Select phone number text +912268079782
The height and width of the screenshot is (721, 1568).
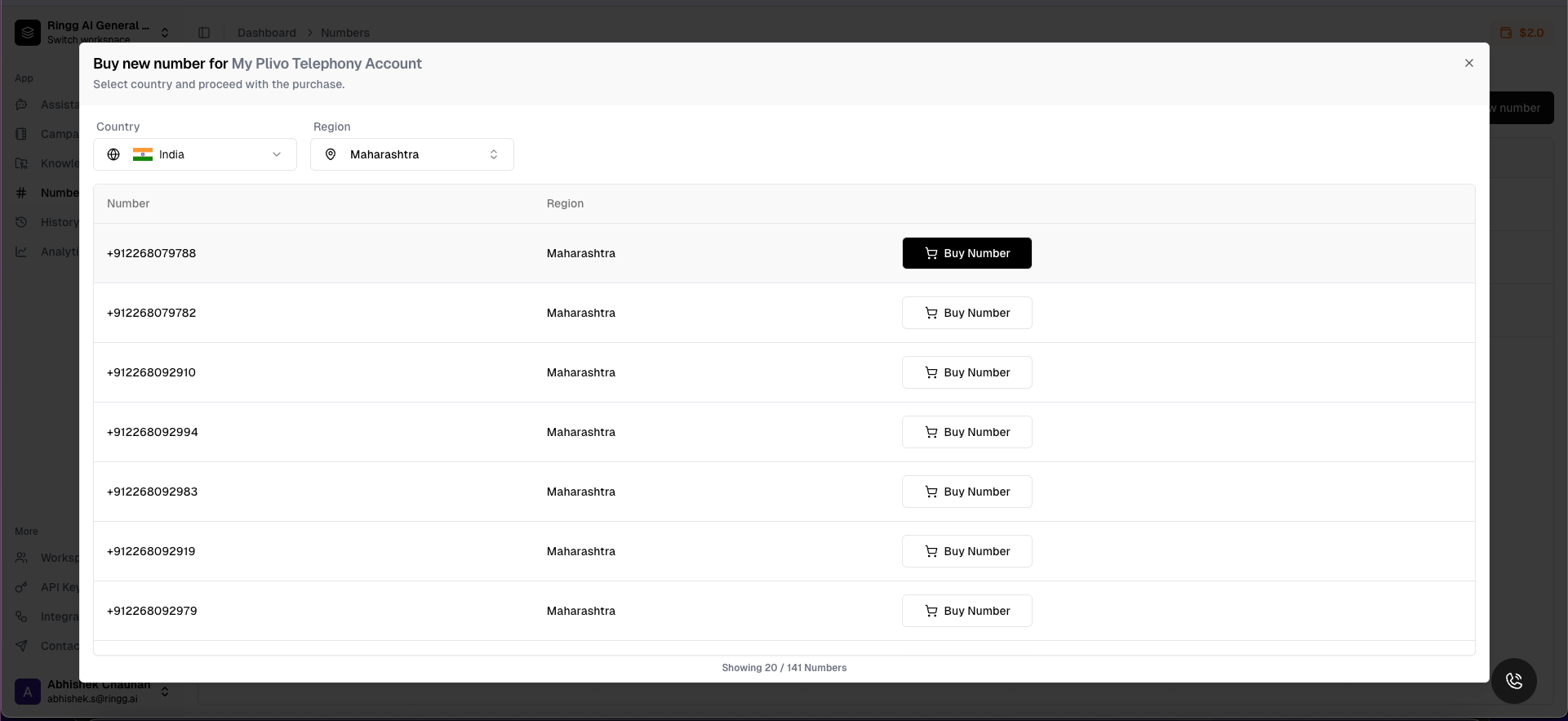click(x=151, y=313)
